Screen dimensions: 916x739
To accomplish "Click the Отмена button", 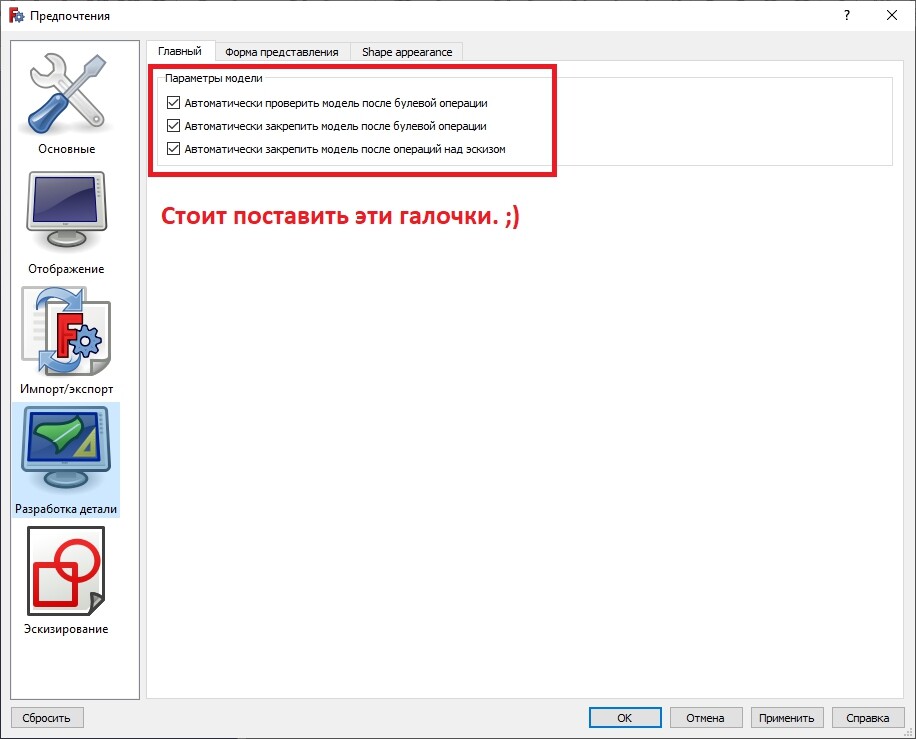I will coord(706,718).
